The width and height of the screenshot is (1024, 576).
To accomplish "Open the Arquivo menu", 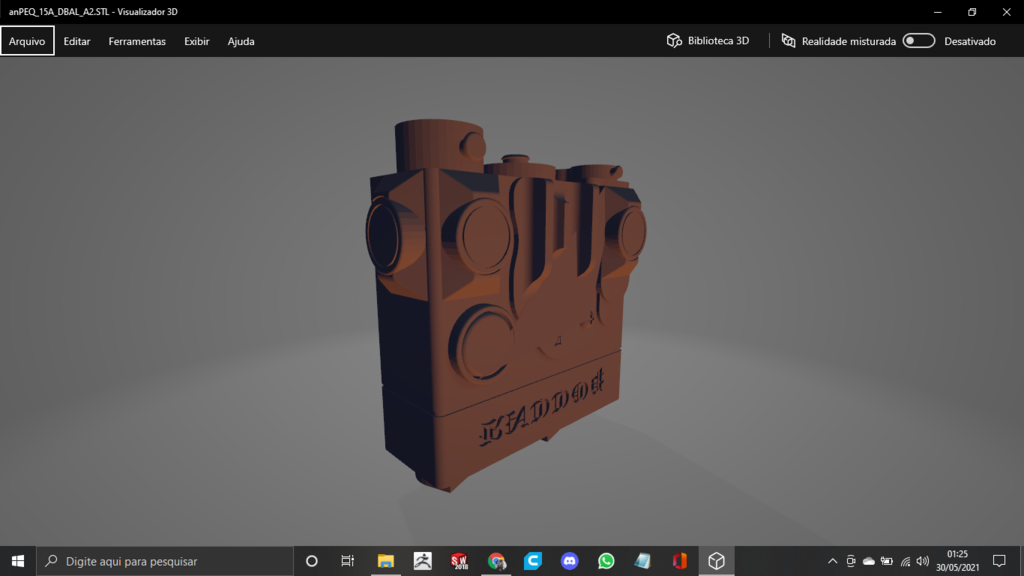I will pyautogui.click(x=27, y=41).
